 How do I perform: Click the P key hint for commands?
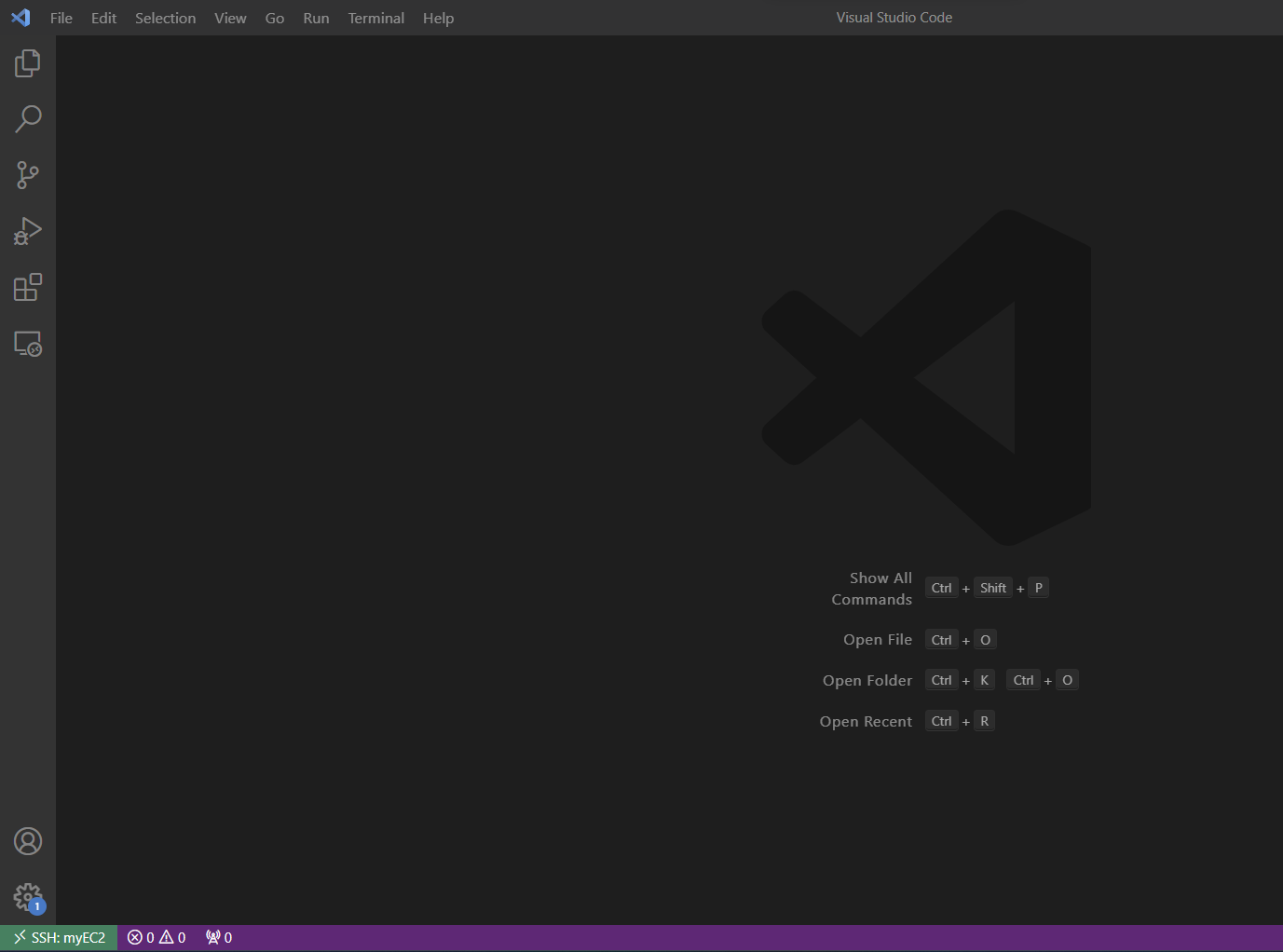(x=1039, y=588)
